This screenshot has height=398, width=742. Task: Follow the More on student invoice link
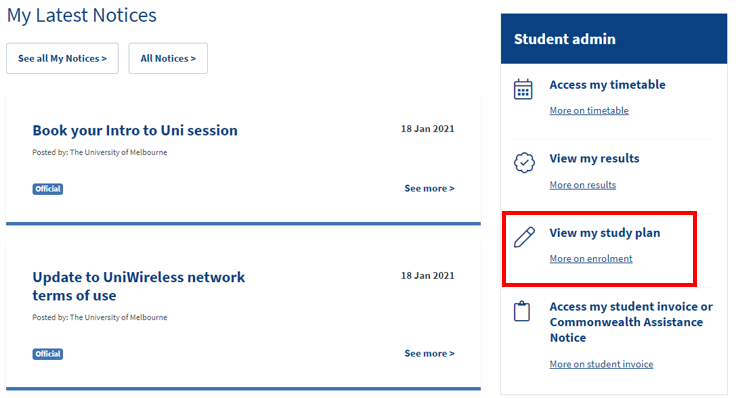click(601, 364)
